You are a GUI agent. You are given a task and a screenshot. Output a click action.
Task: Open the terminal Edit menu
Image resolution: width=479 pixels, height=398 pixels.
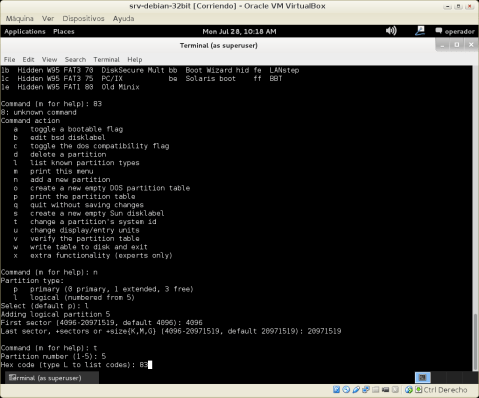[x=28, y=59]
